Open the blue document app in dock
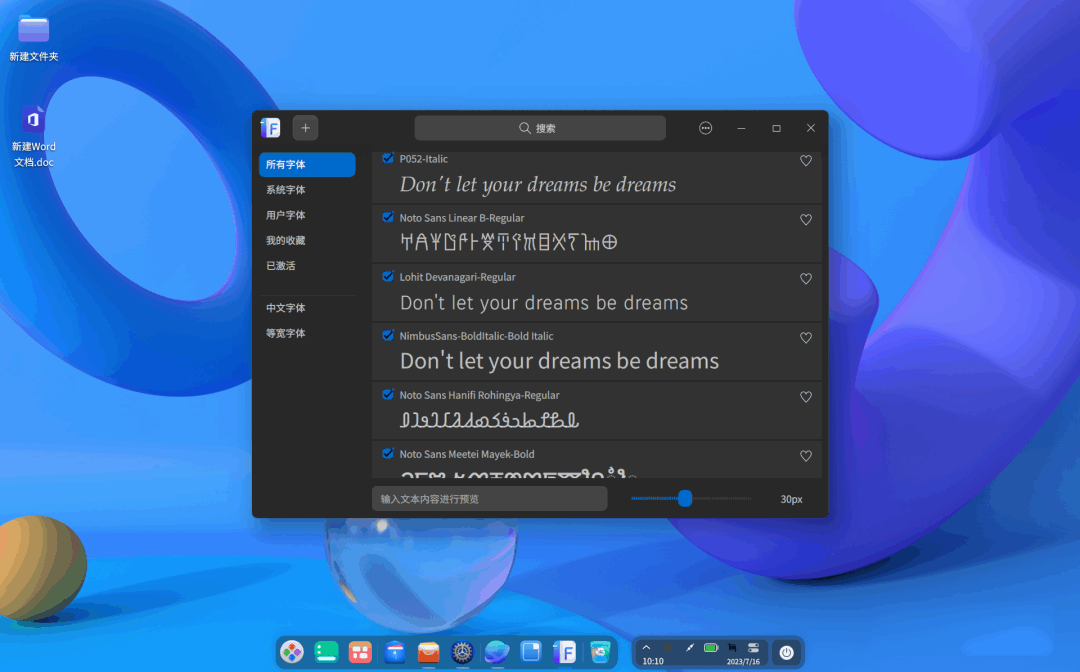The width and height of the screenshot is (1080, 672). tap(531, 651)
